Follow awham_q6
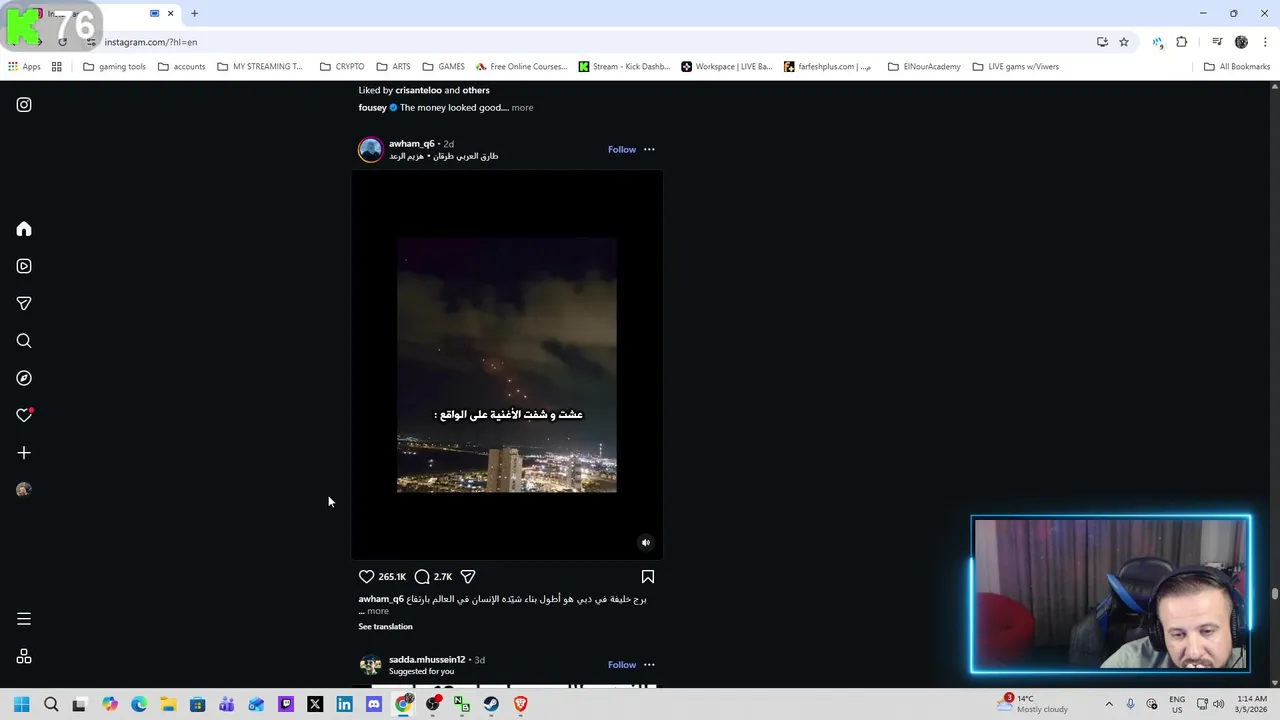The width and height of the screenshot is (1280, 720). pos(622,149)
